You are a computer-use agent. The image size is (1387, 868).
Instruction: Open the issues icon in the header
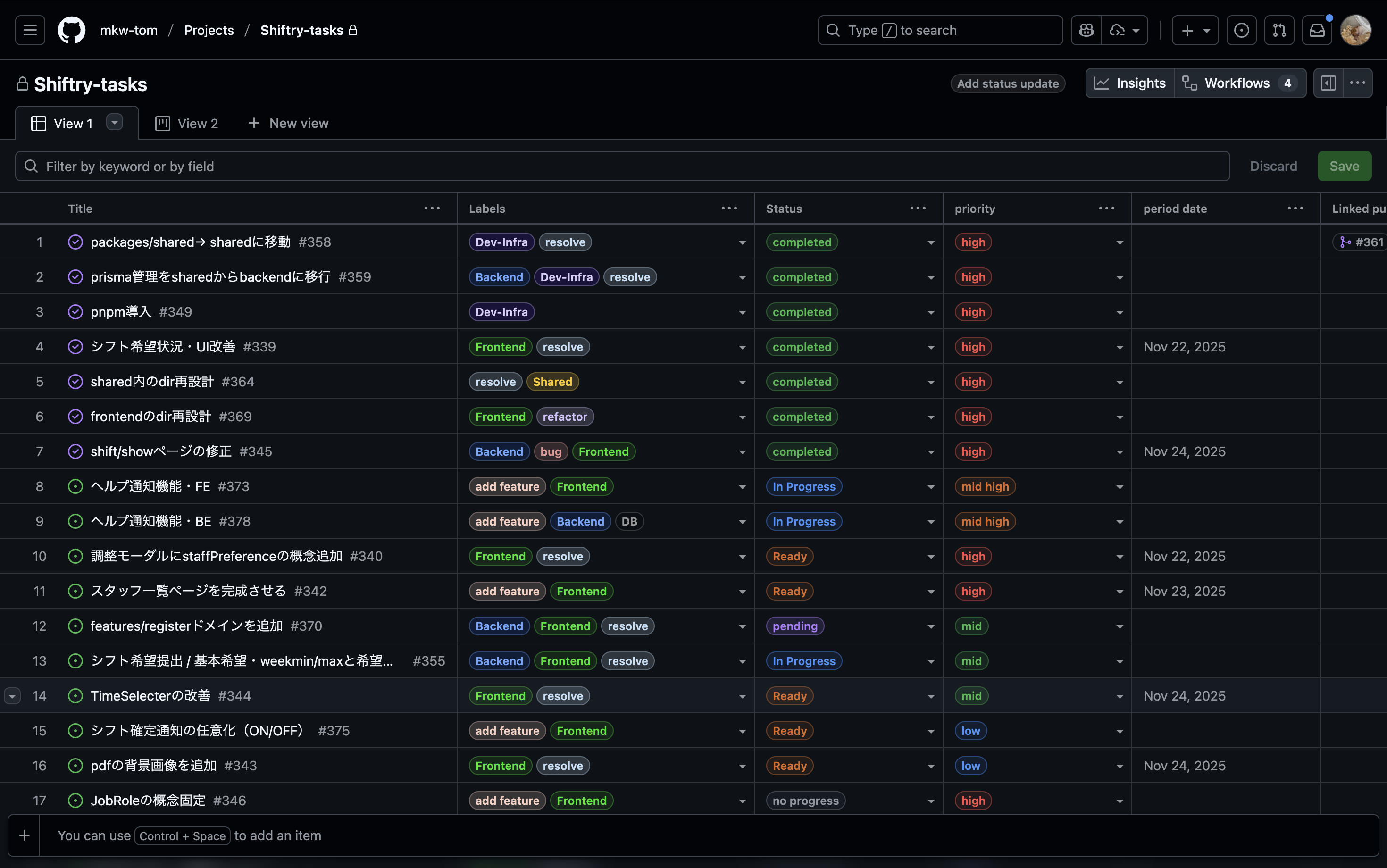(1241, 30)
